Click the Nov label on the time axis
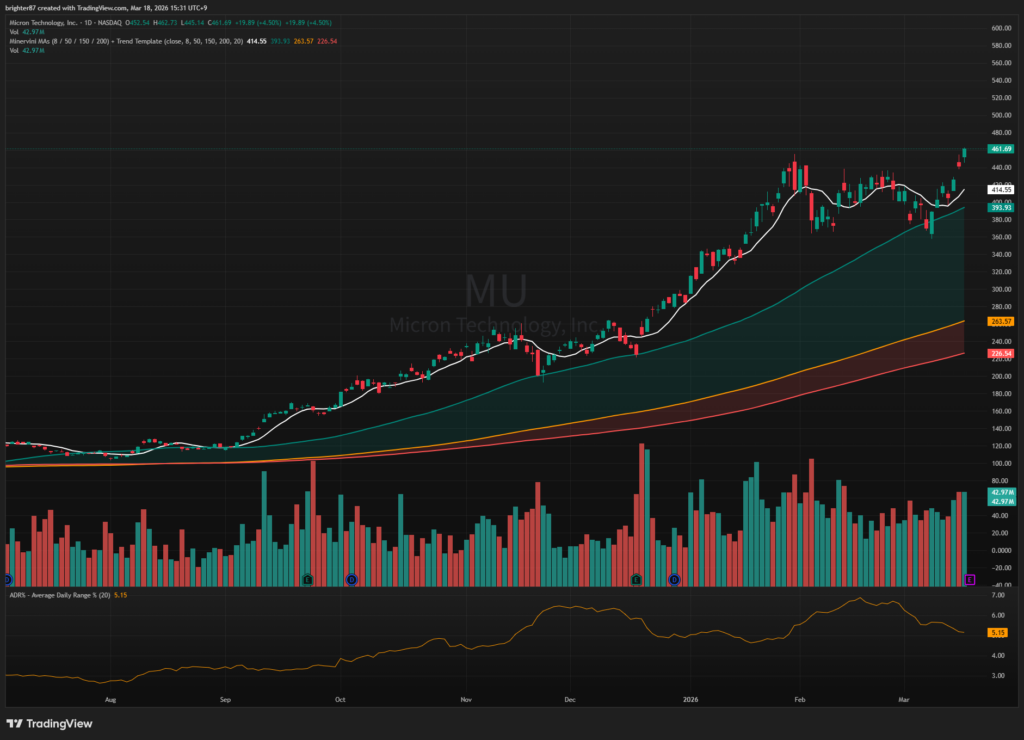This screenshot has height=740, width=1024. point(466,702)
